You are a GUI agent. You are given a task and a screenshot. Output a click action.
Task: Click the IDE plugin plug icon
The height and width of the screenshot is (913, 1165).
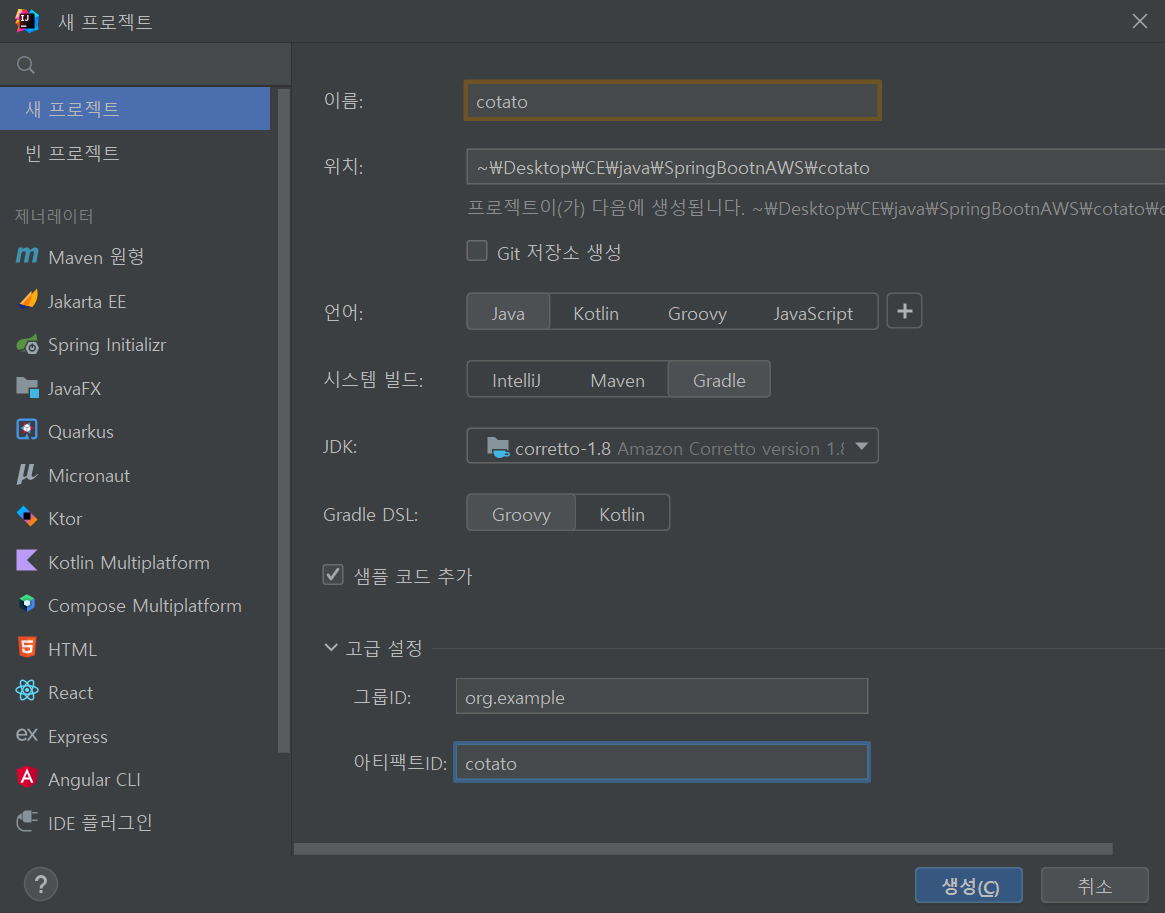coord(27,821)
